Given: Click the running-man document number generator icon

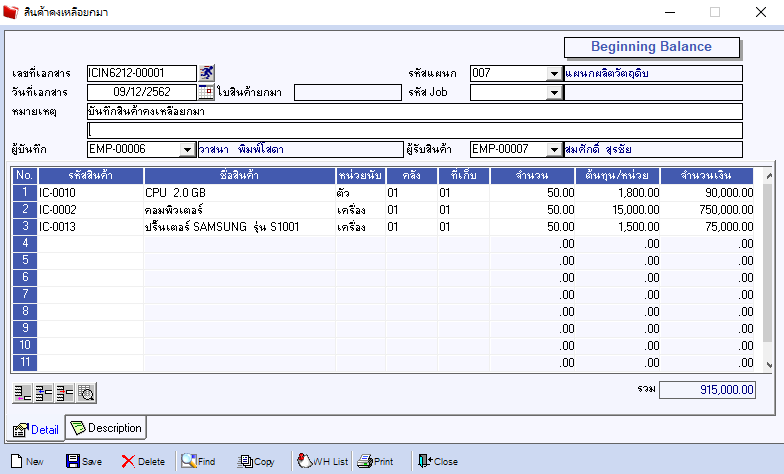Looking at the screenshot, I should 206,73.
